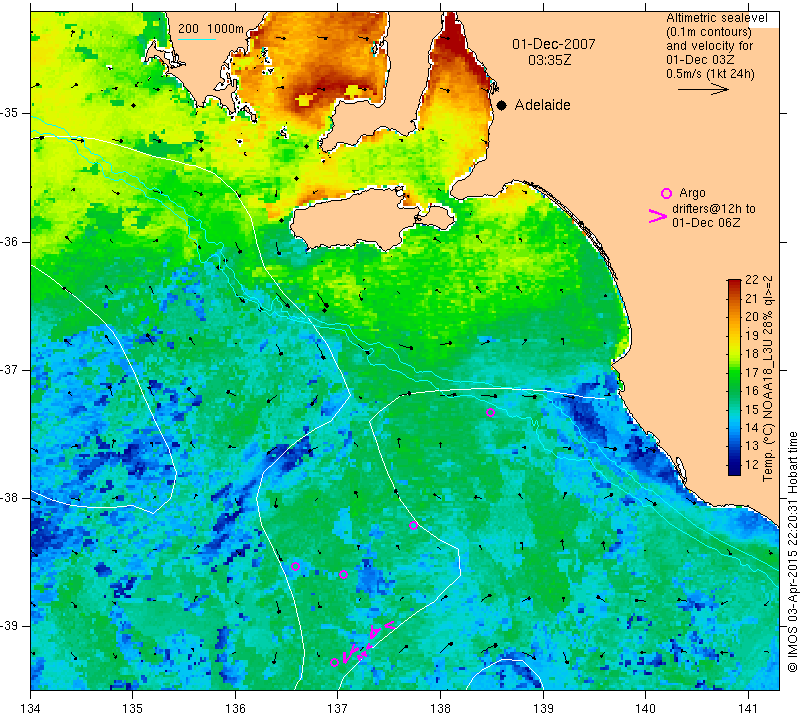
Task: Click the 134 longitude axis label
Action: [x=31, y=709]
